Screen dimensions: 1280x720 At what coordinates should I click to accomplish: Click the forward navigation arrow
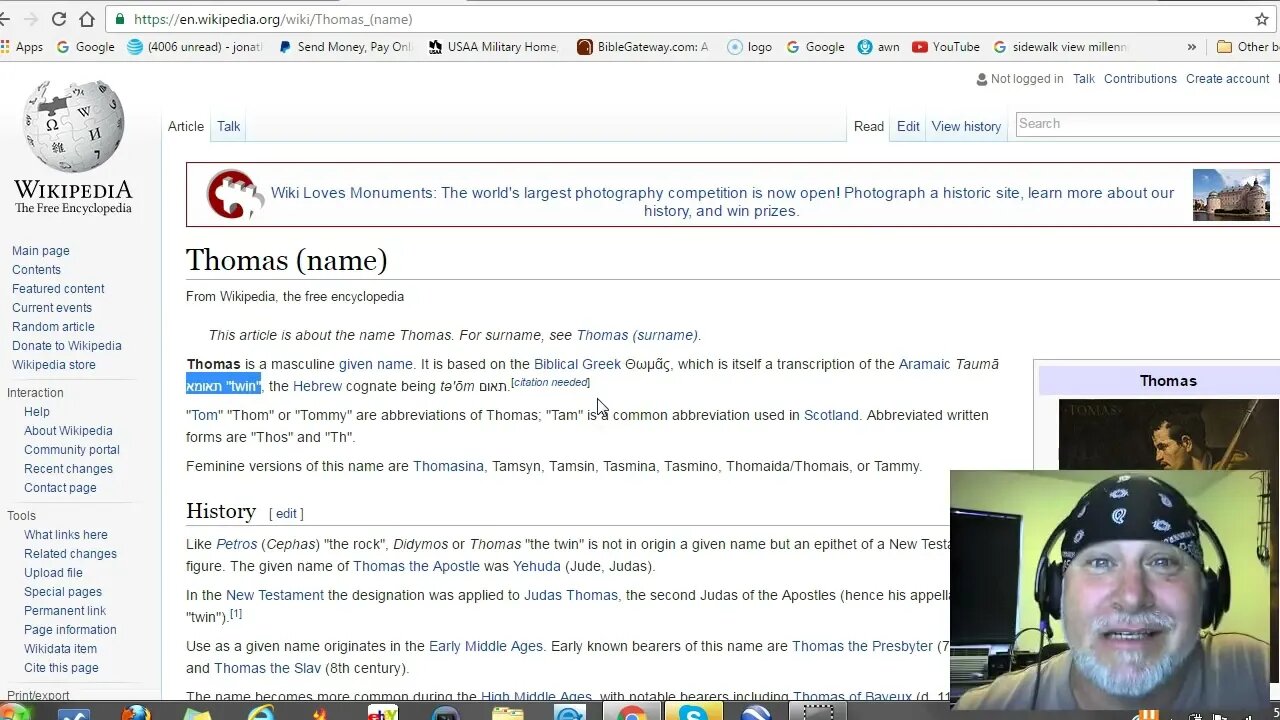click(31, 19)
